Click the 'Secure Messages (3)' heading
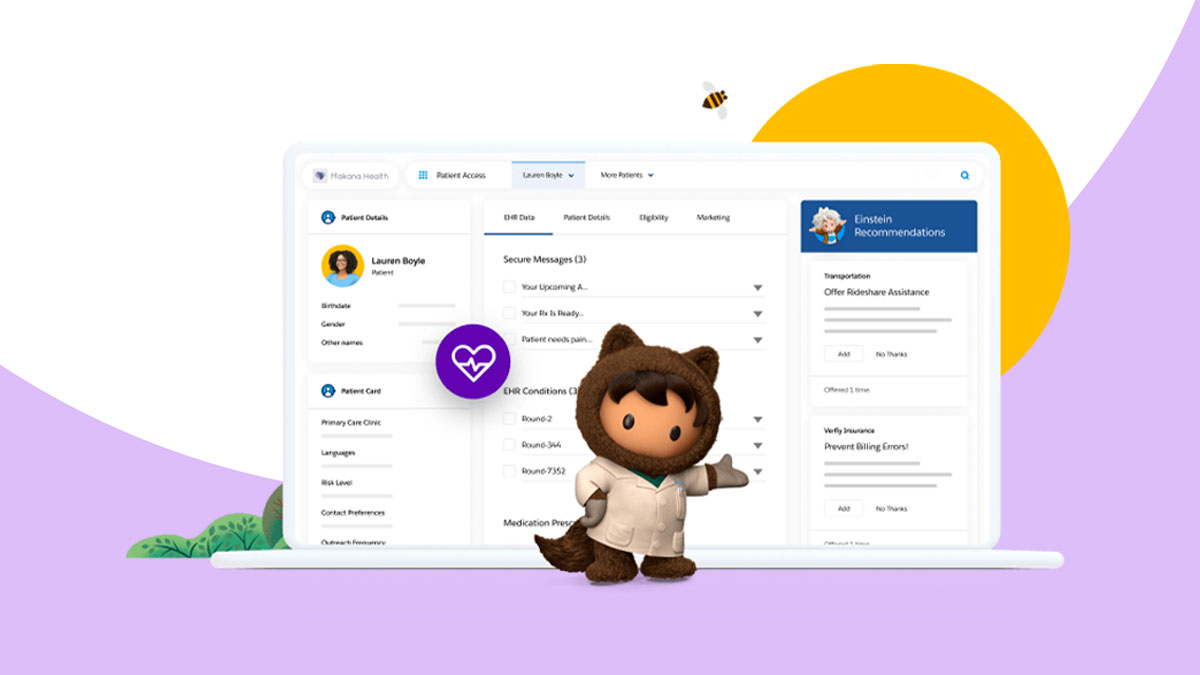 point(544,259)
